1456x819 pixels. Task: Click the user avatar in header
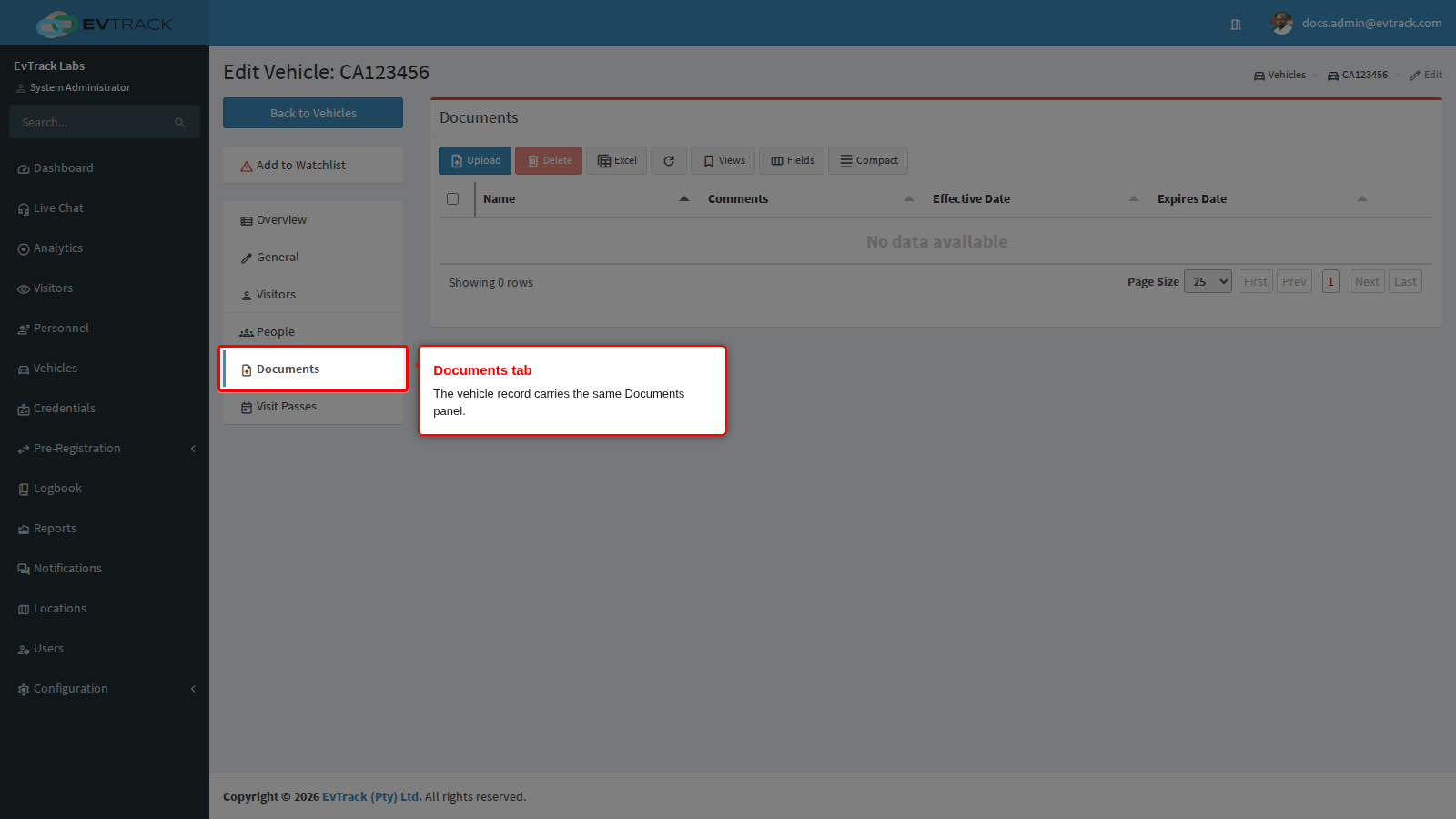1282,23
